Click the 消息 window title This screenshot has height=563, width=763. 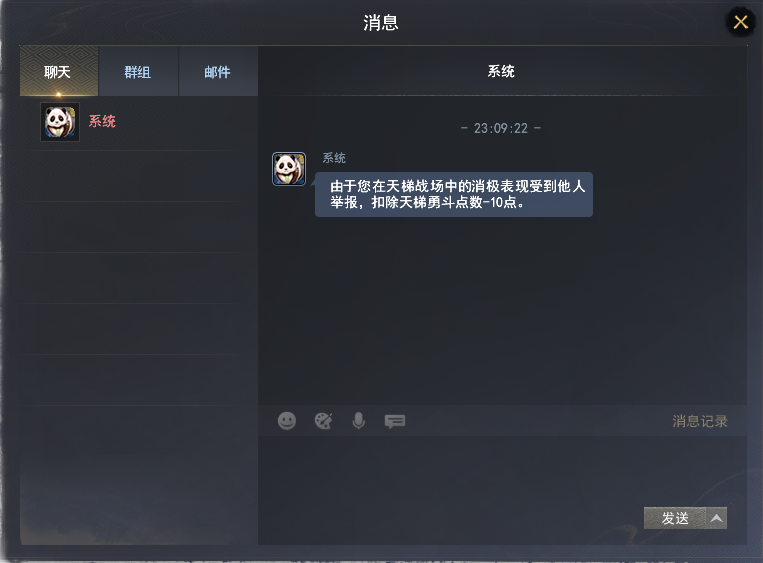pos(381,23)
